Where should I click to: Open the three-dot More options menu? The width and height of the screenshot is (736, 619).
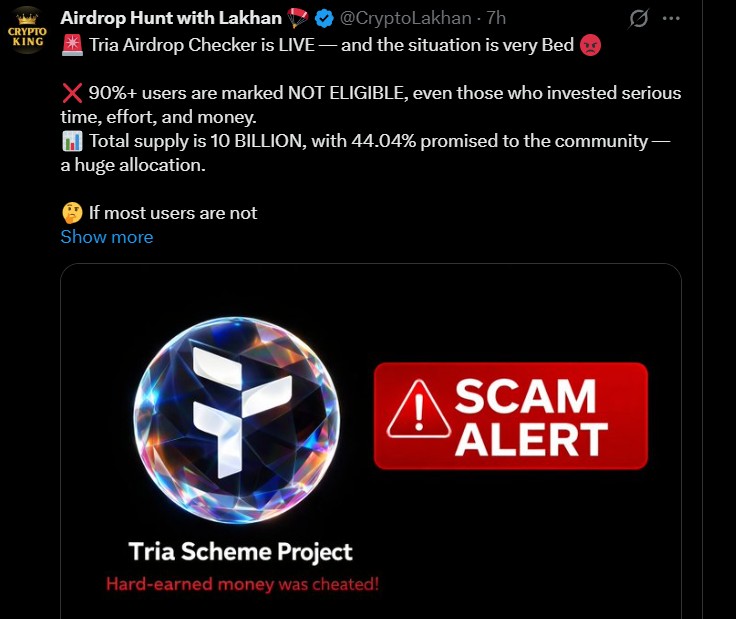point(672,18)
